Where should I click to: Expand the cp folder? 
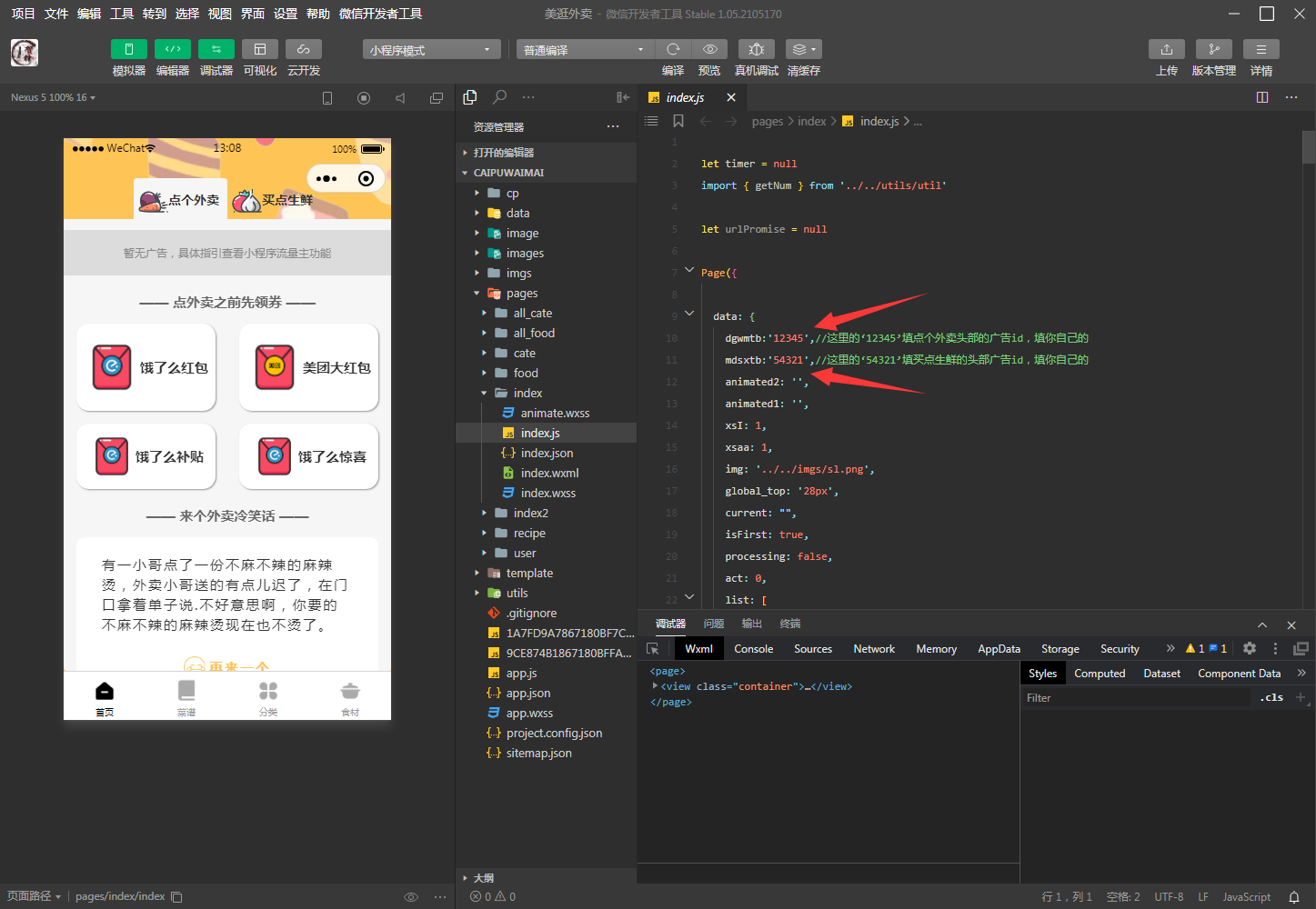click(546, 193)
